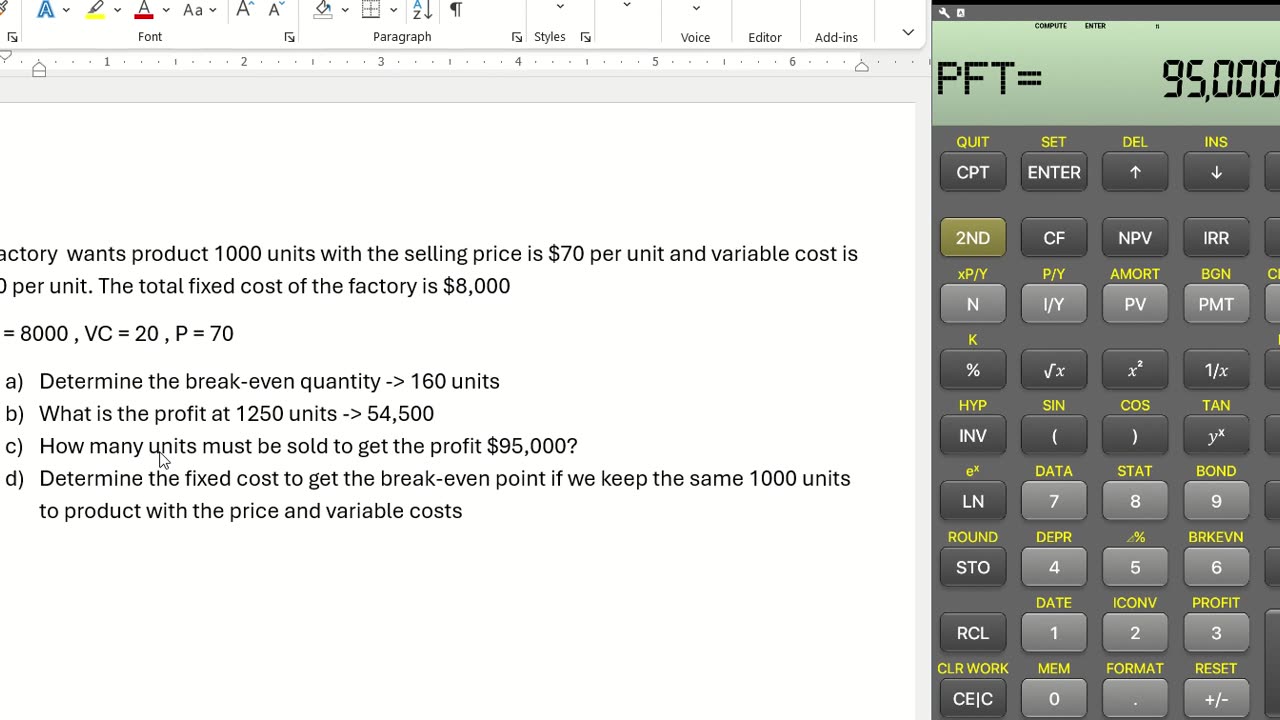This screenshot has width=1280, height=720.
Task: Click the INV calculator key
Action: pyautogui.click(x=973, y=436)
